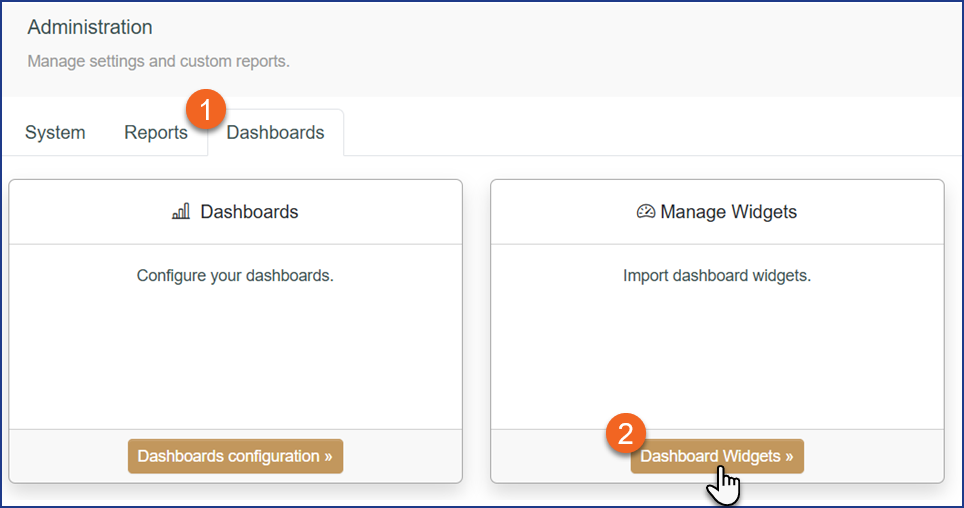Click the 'Configure your dashboards.' description
The image size is (964, 508).
click(x=235, y=275)
